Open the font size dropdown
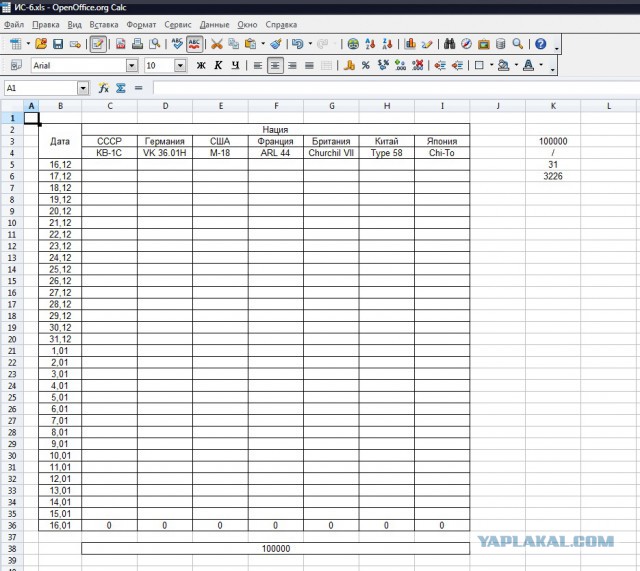Image resolution: width=640 pixels, height=571 pixels. coord(180,65)
